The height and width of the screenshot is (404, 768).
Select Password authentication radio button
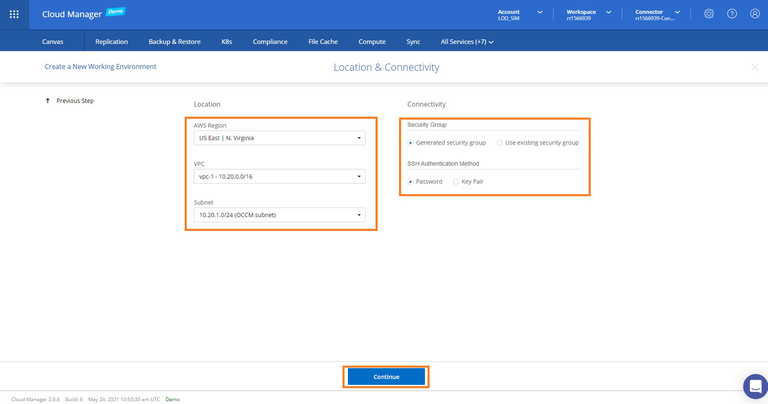tap(411, 182)
